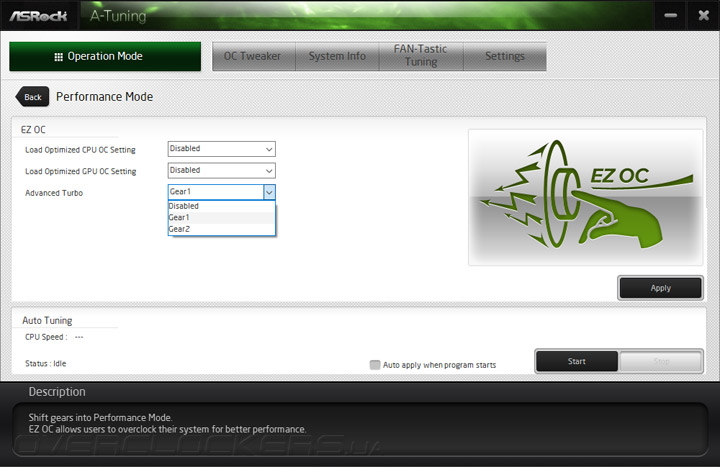The image size is (720, 467).
Task: Select Disabled in Advanced Turbo list
Action: coord(221,206)
